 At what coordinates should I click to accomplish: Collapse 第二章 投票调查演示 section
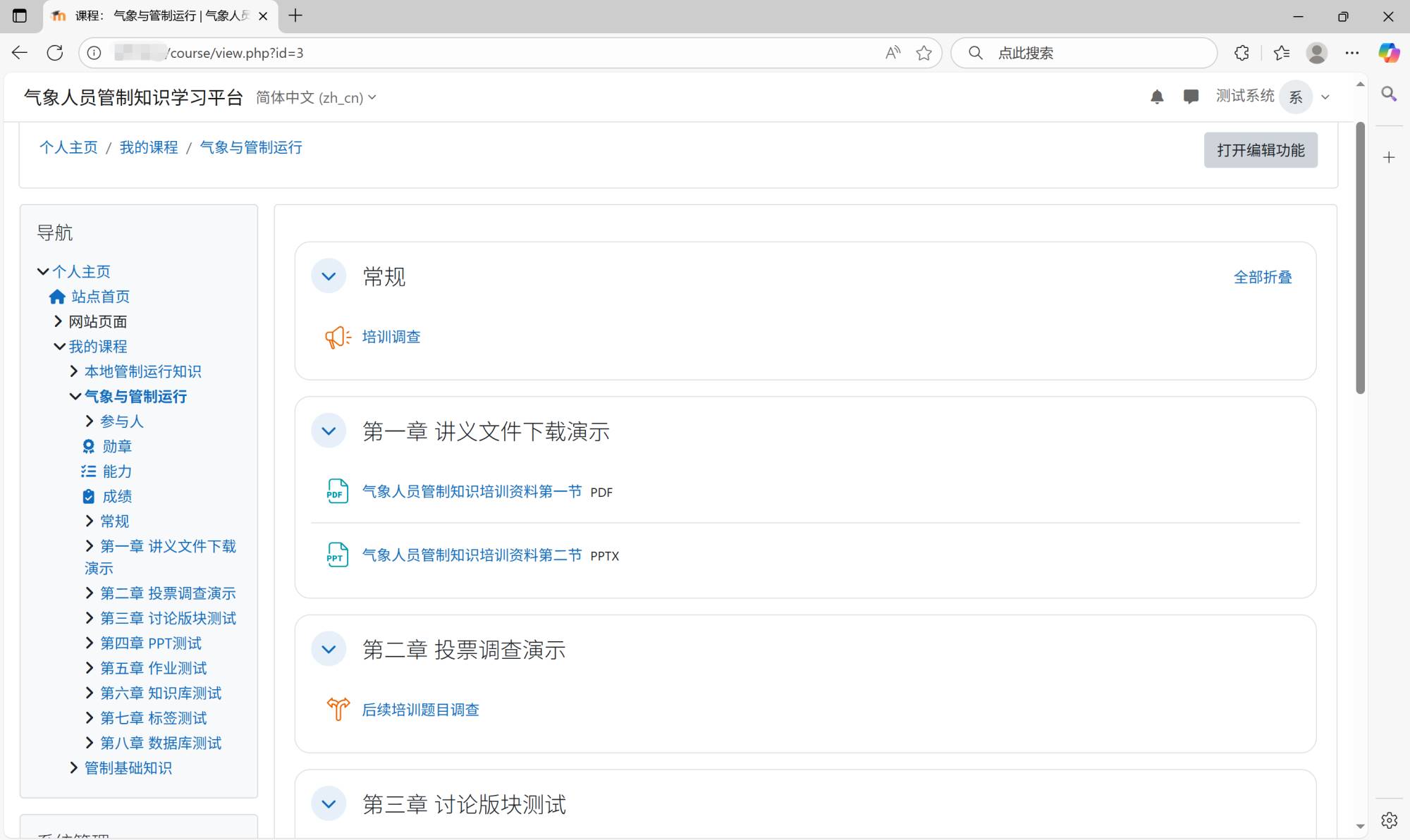pyautogui.click(x=329, y=650)
